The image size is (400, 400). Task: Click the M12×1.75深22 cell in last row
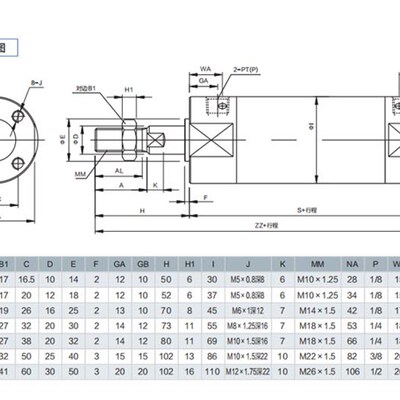(x=248, y=372)
